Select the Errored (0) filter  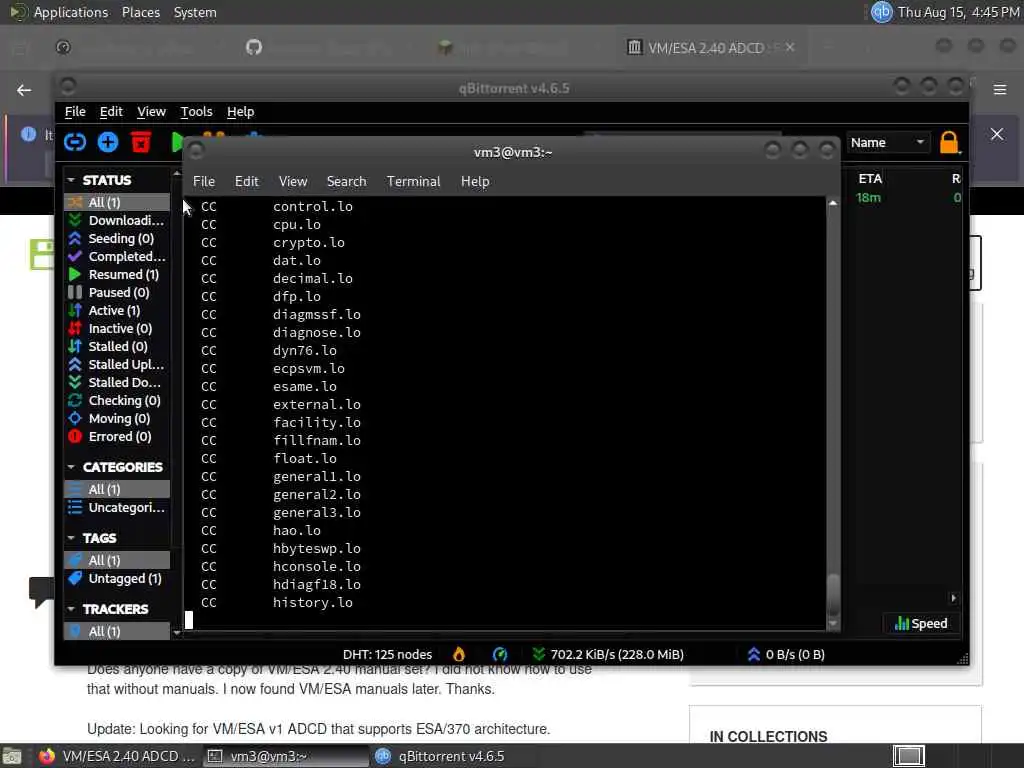pyautogui.click(x=118, y=436)
